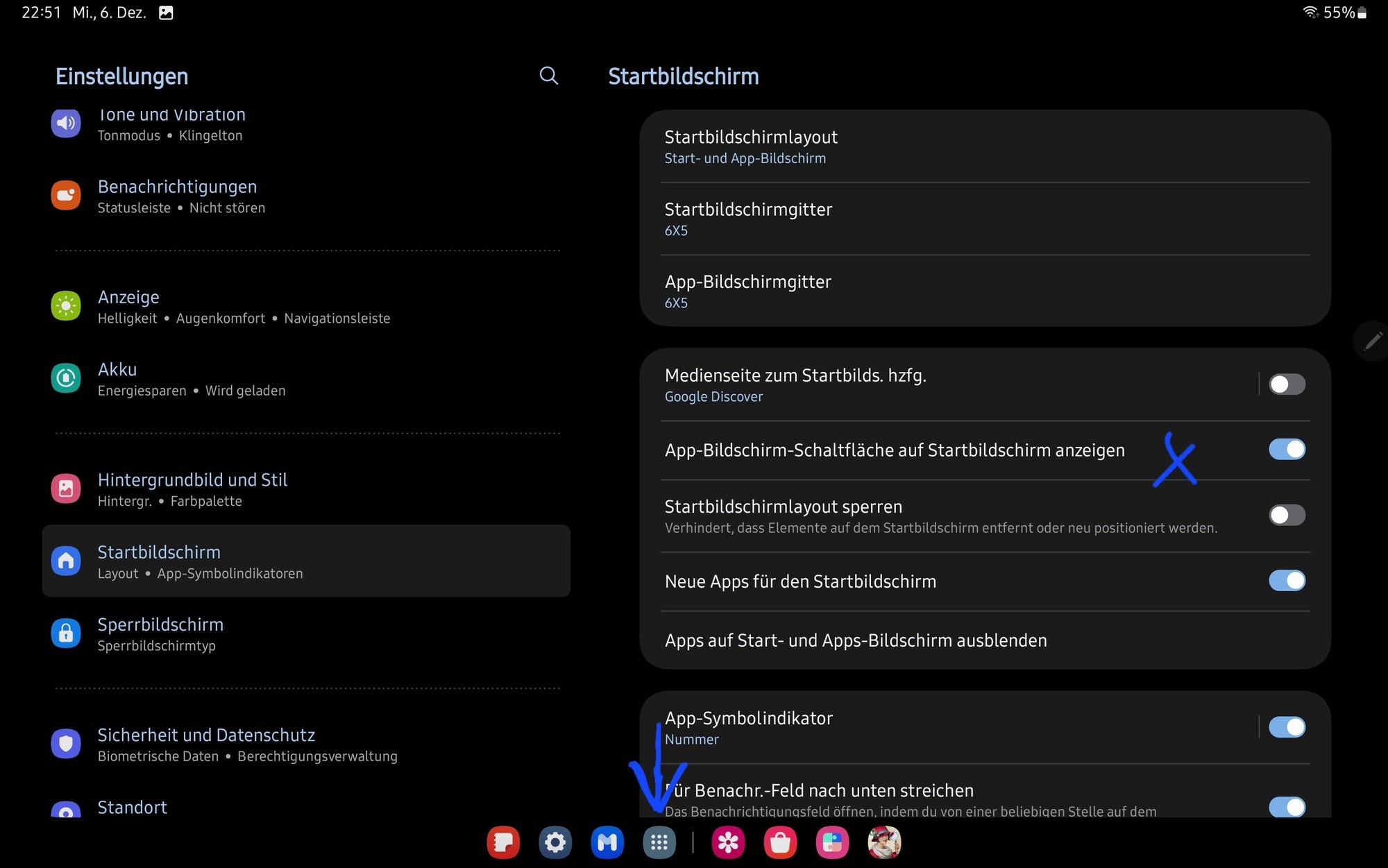The width and height of the screenshot is (1388, 868).
Task: Tap the floating pencil edge icon
Action: [x=1372, y=341]
